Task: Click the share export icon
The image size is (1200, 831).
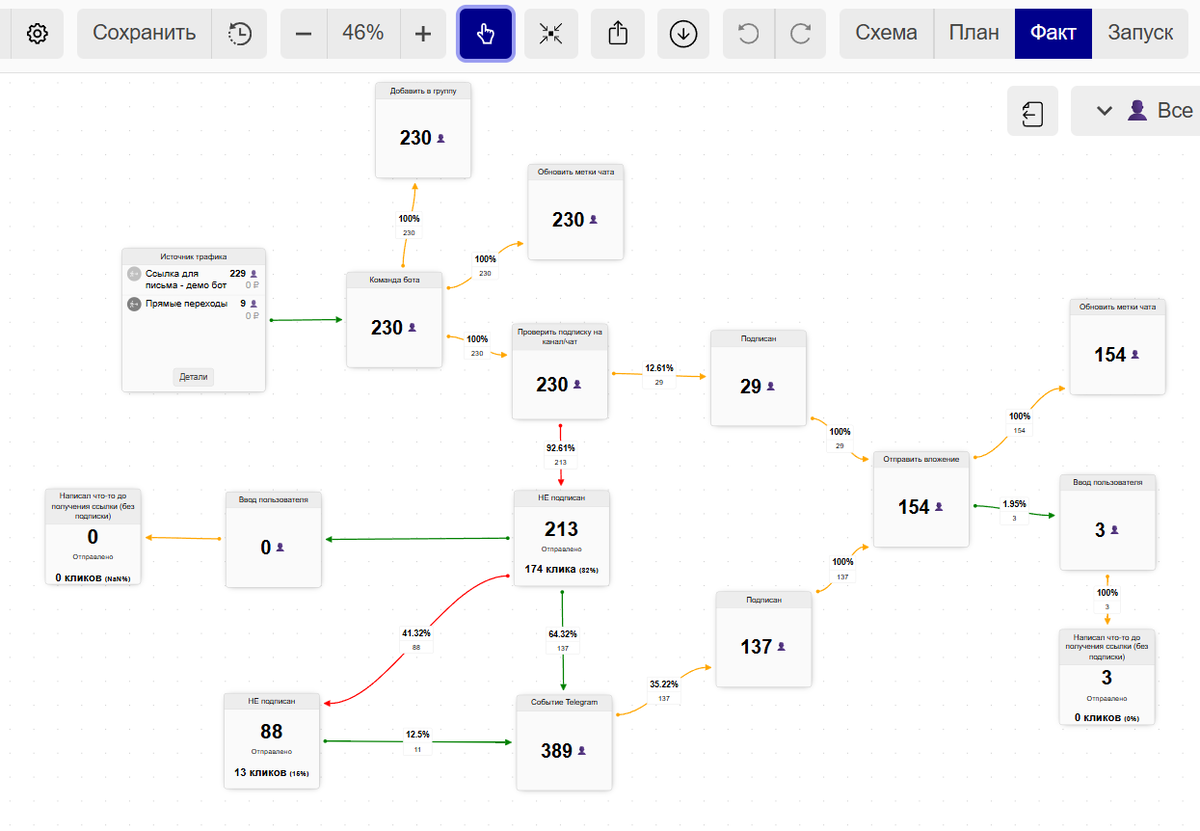Action: pyautogui.click(x=617, y=33)
